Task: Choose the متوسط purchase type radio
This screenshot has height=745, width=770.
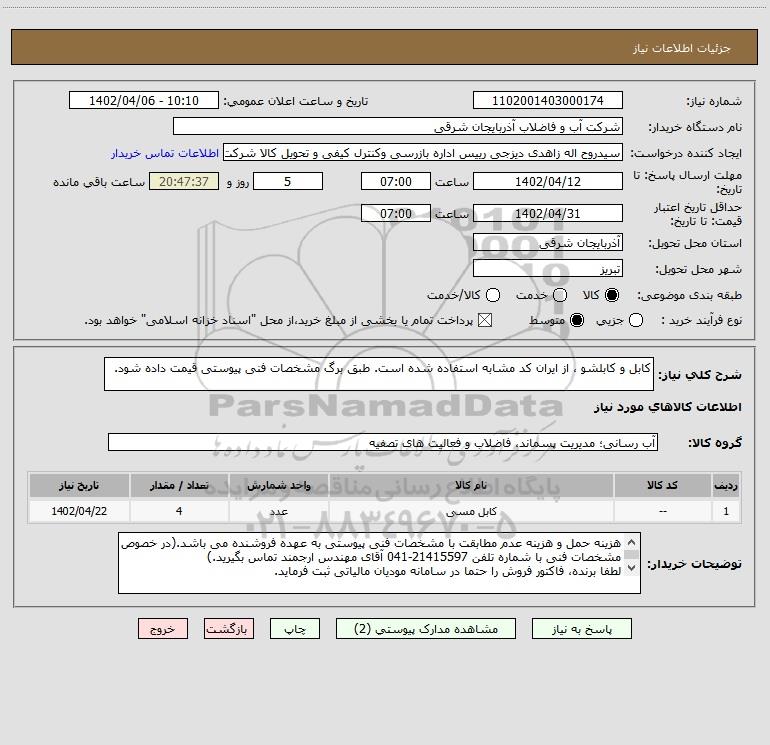Action: 577,320
